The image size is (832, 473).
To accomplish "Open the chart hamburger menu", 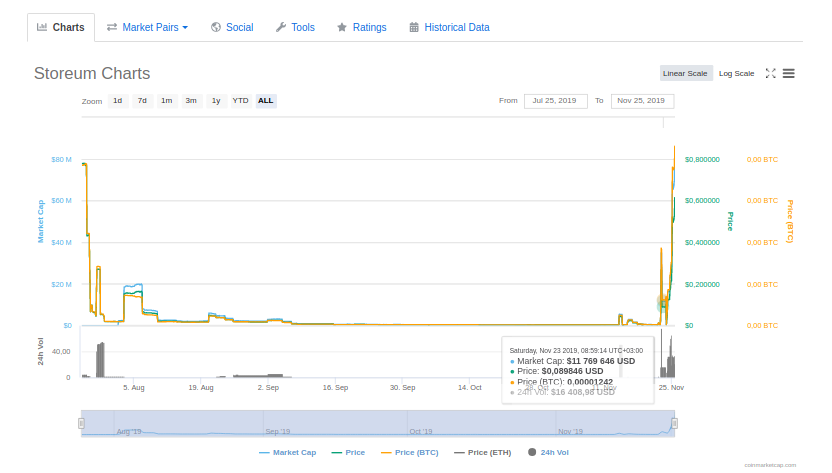I will pyautogui.click(x=788, y=73).
